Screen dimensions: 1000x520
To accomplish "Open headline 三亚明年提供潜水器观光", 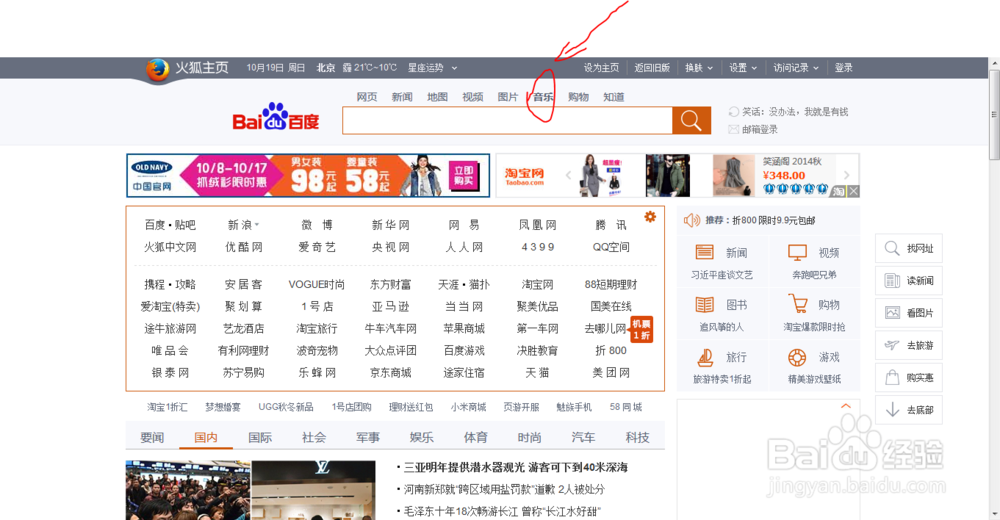I will (x=515, y=467).
